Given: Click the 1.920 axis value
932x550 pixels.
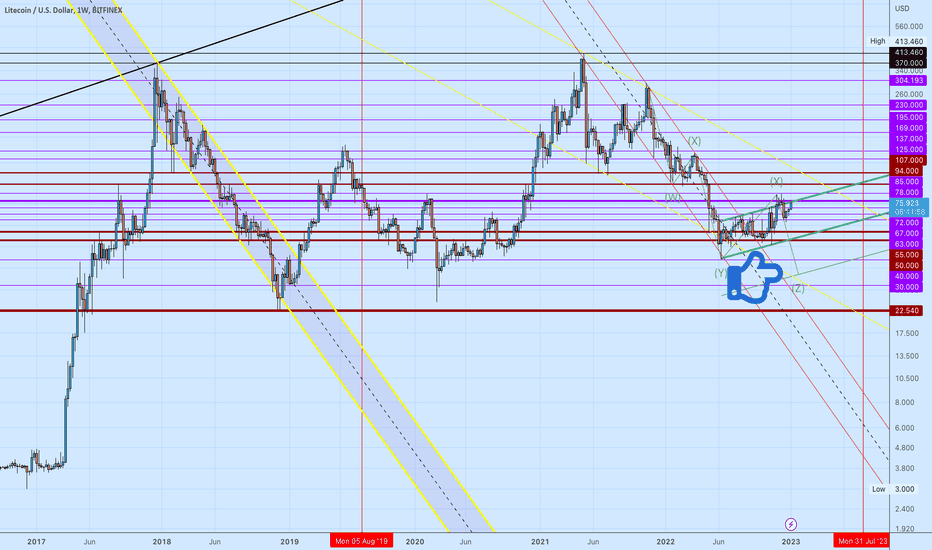Looking at the screenshot, I should pos(905,529).
